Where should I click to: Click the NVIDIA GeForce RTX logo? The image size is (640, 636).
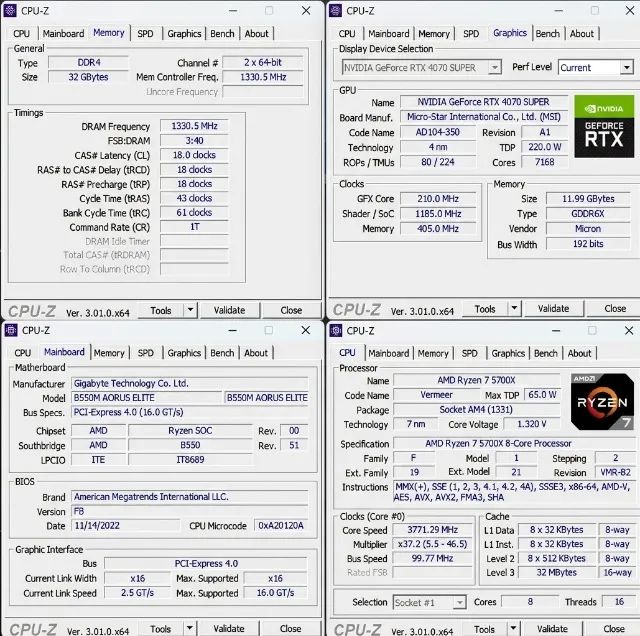pos(604,126)
